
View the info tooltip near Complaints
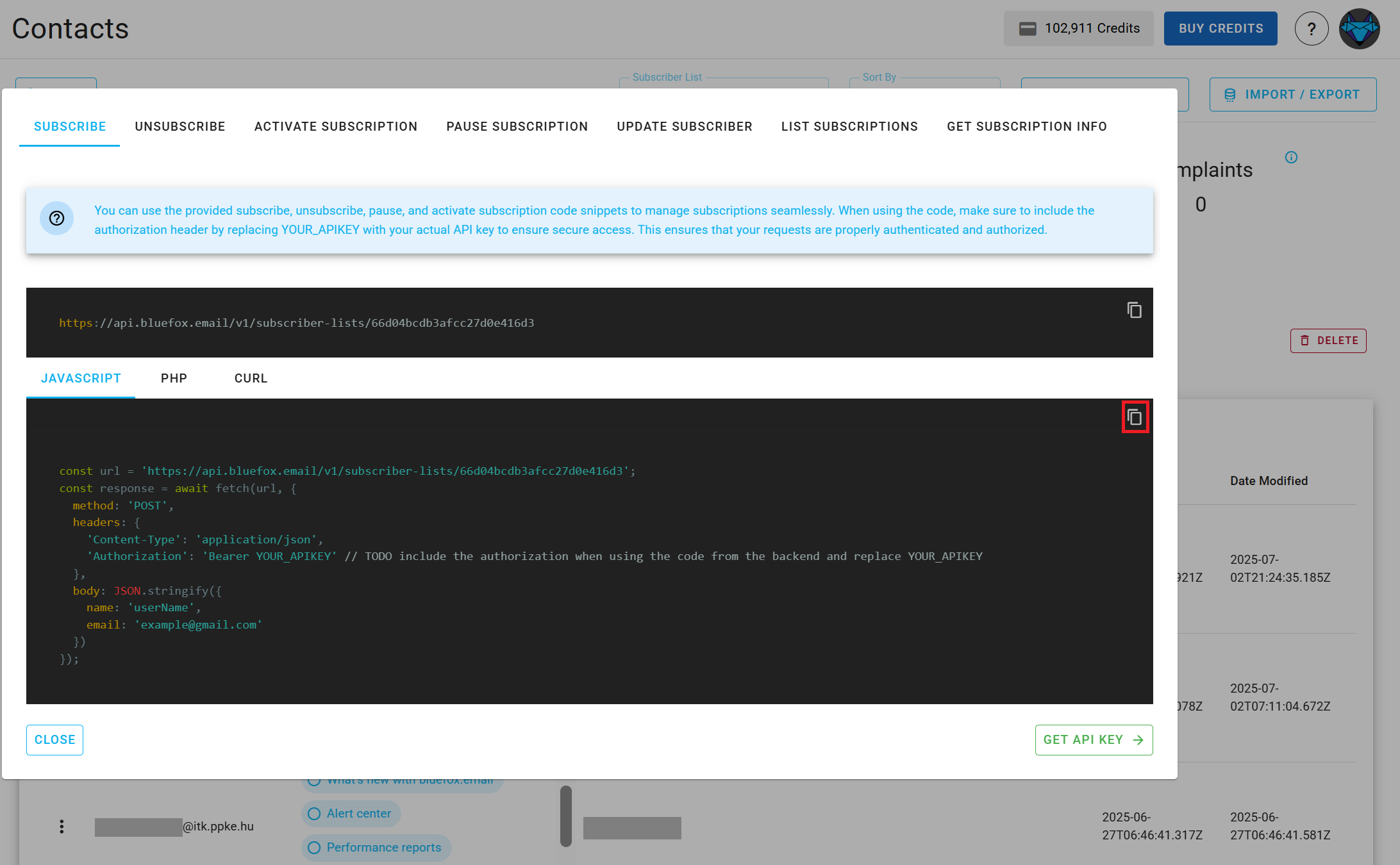(1292, 157)
